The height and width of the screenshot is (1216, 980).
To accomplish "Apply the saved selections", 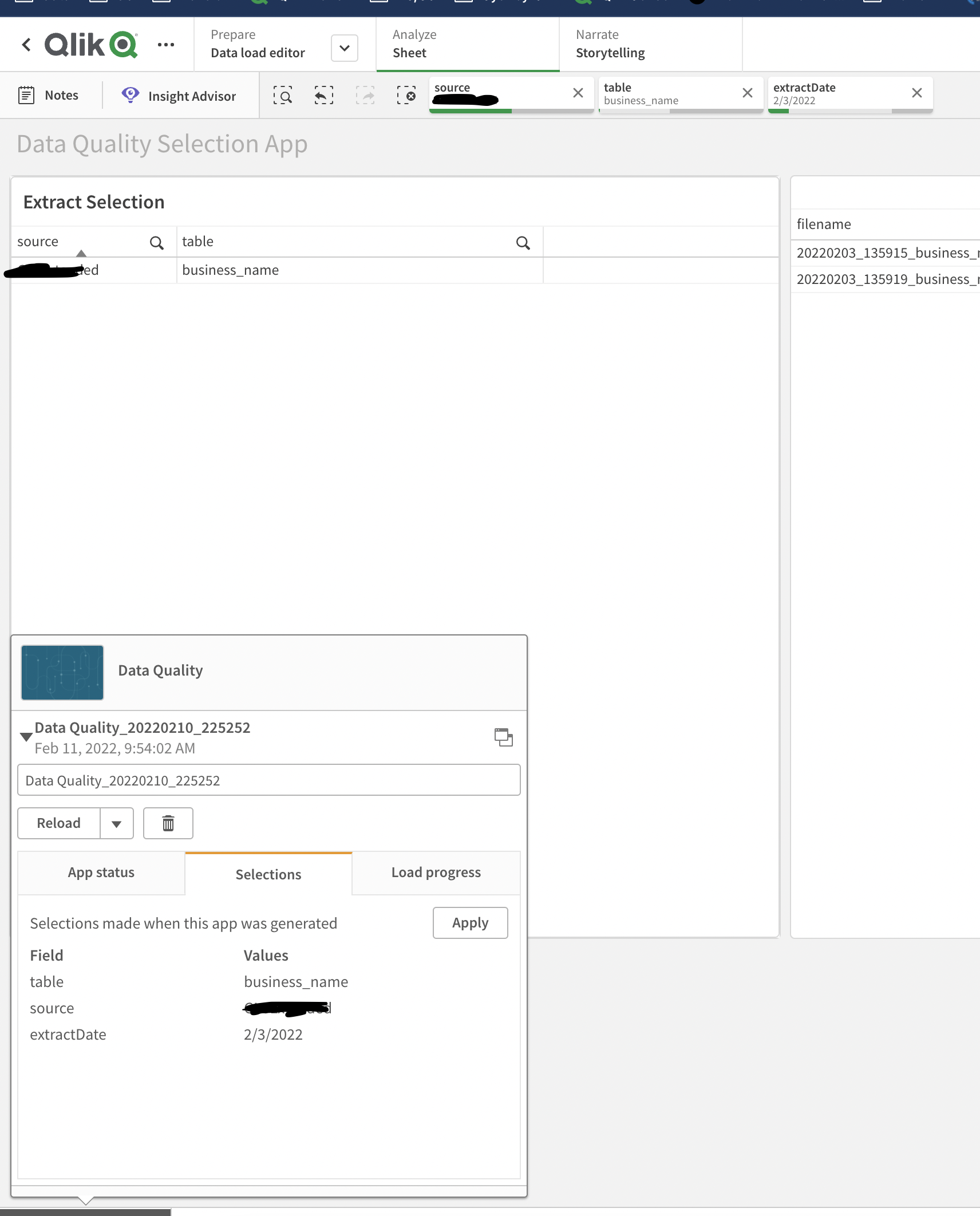I will 471,923.
